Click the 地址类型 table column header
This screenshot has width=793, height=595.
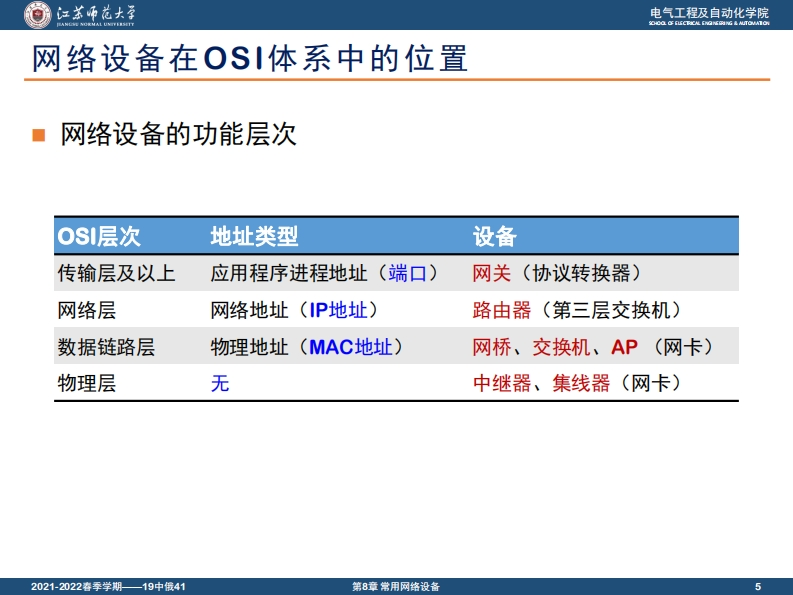[254, 236]
